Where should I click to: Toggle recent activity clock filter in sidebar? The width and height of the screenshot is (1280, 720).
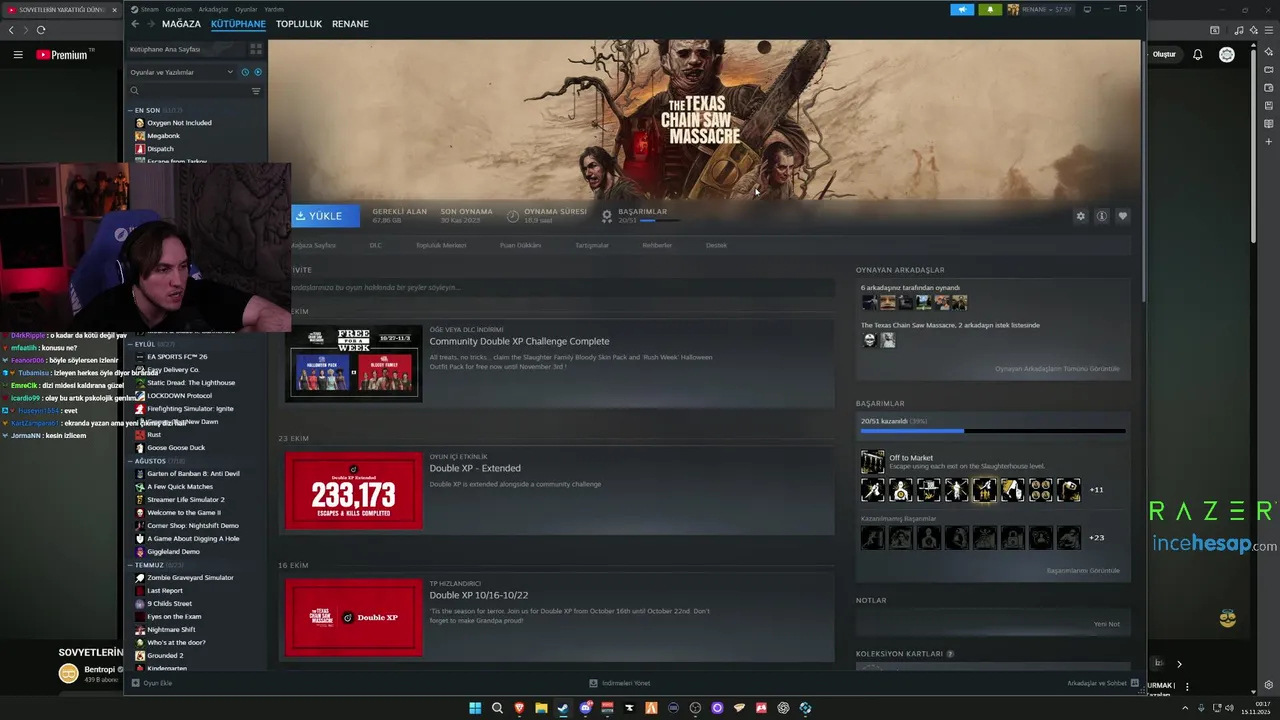[x=245, y=72]
